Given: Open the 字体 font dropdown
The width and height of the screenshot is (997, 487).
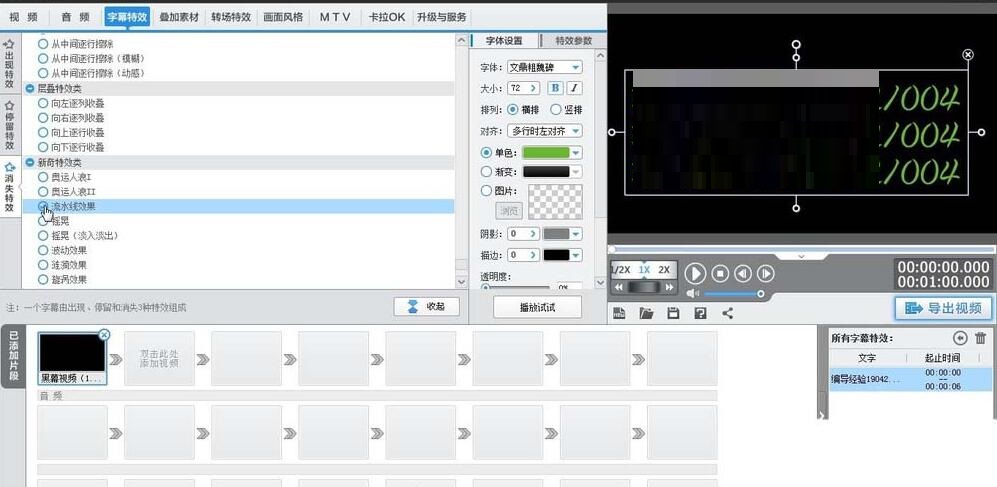Looking at the screenshot, I should (545, 67).
